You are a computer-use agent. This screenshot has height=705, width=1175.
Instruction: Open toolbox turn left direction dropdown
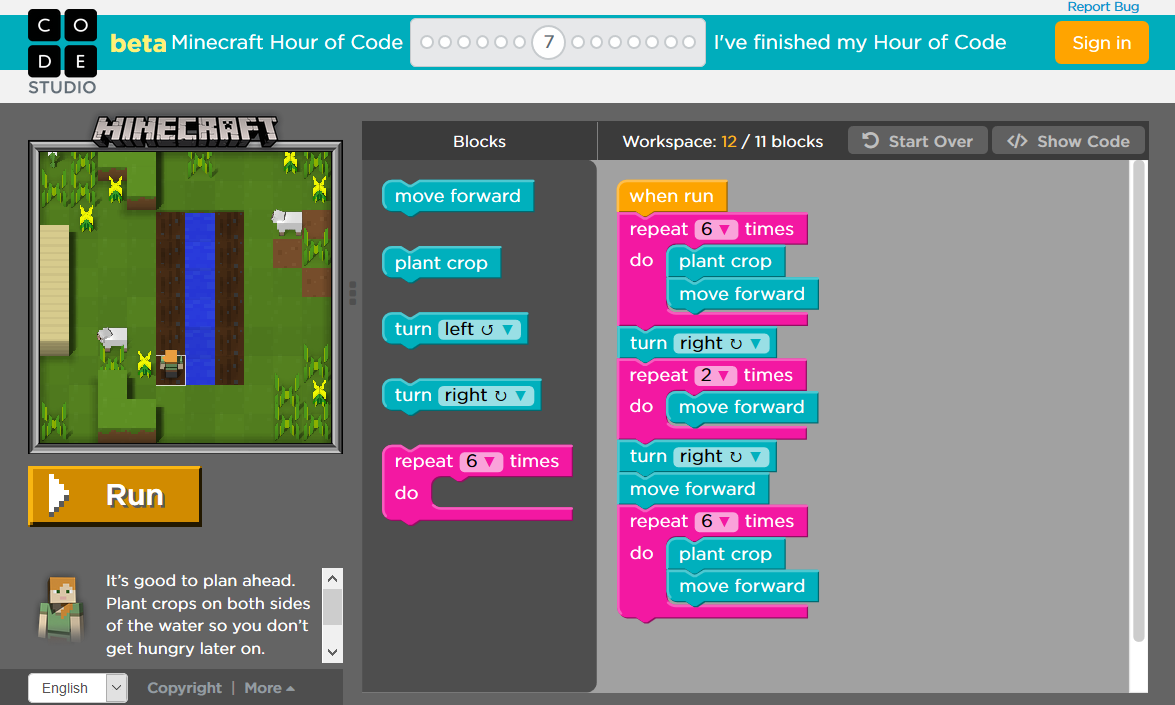480,330
